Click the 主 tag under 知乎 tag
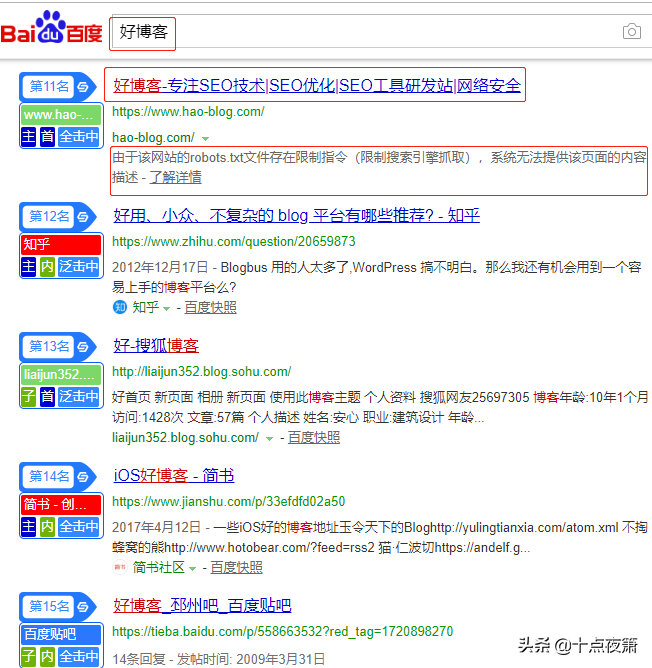 (x=29, y=267)
